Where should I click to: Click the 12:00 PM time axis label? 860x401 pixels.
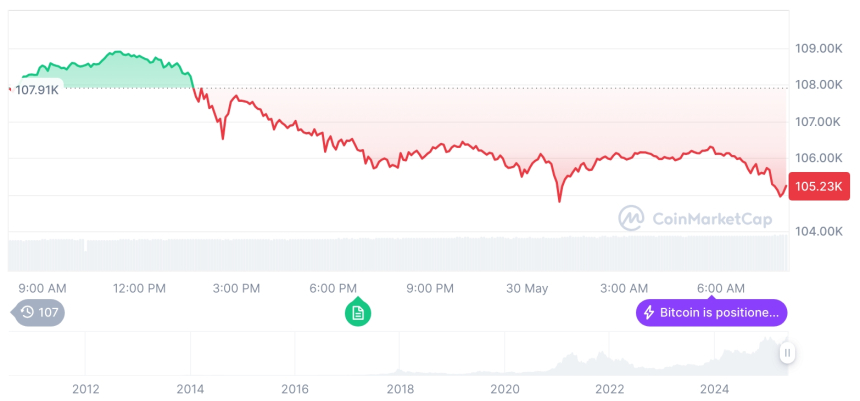click(139, 288)
